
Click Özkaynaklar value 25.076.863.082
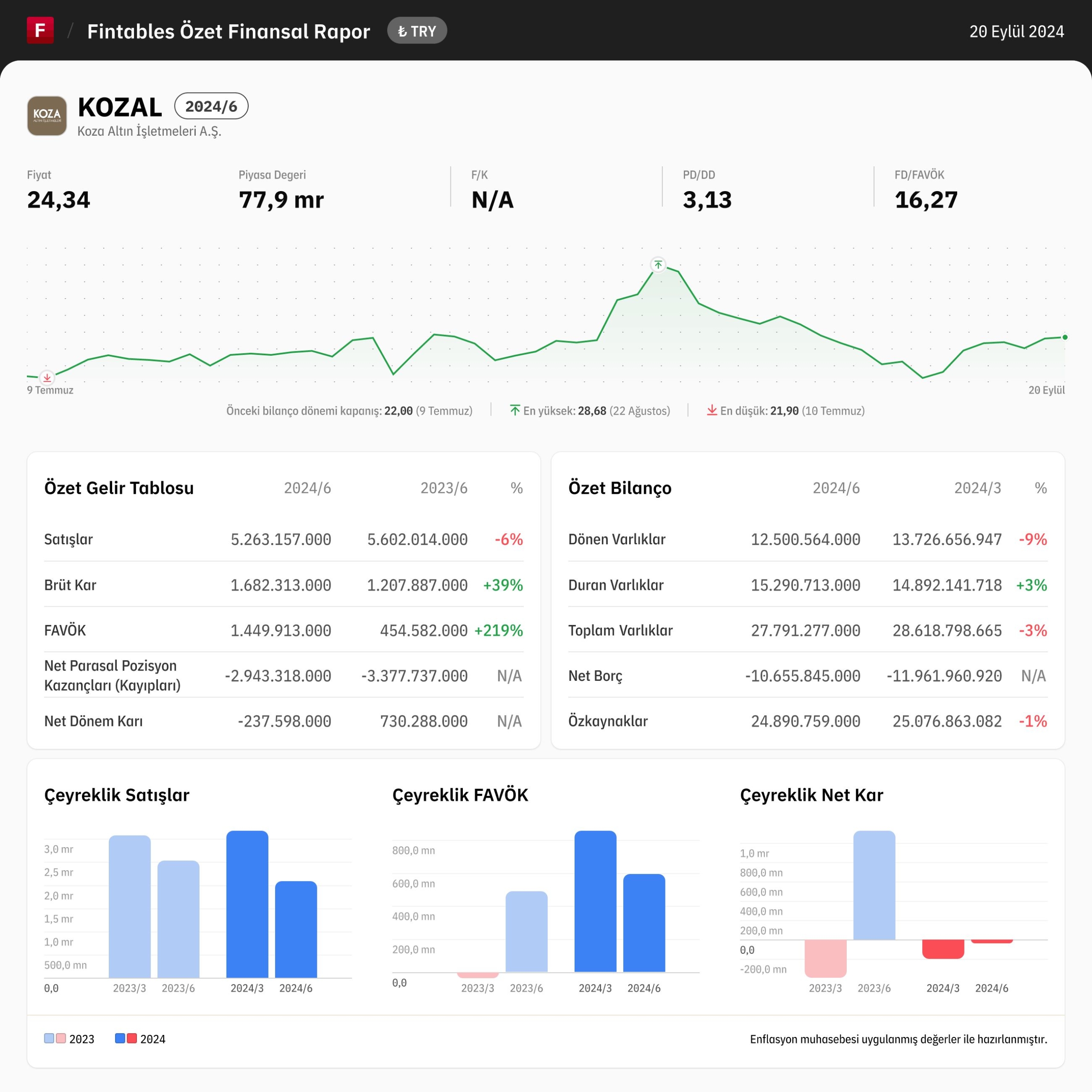pyautogui.click(x=947, y=721)
